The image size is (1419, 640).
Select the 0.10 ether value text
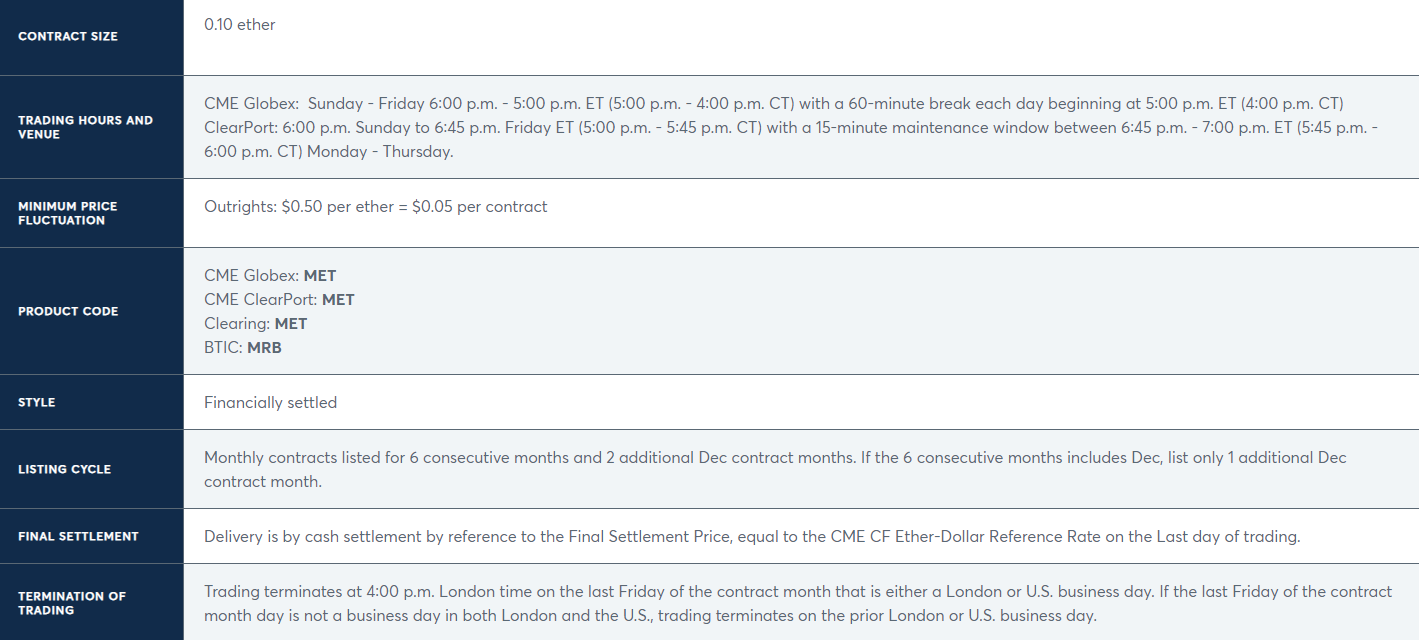point(240,25)
